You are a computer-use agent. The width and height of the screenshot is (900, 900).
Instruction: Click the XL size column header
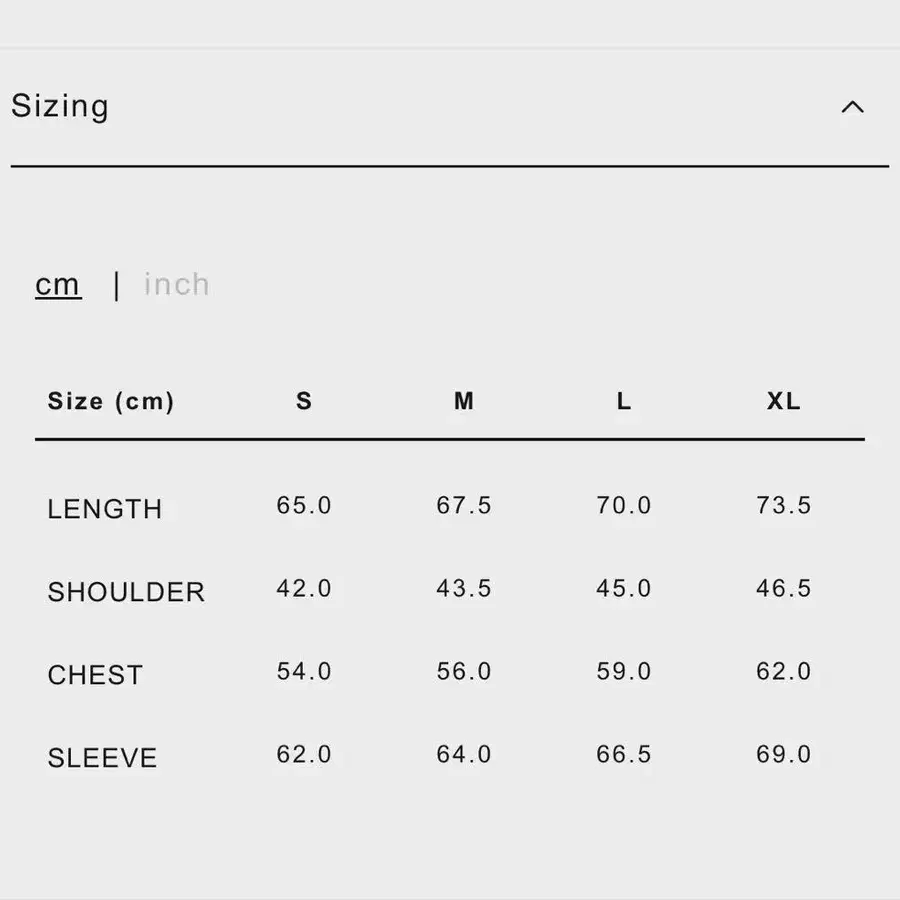(784, 402)
